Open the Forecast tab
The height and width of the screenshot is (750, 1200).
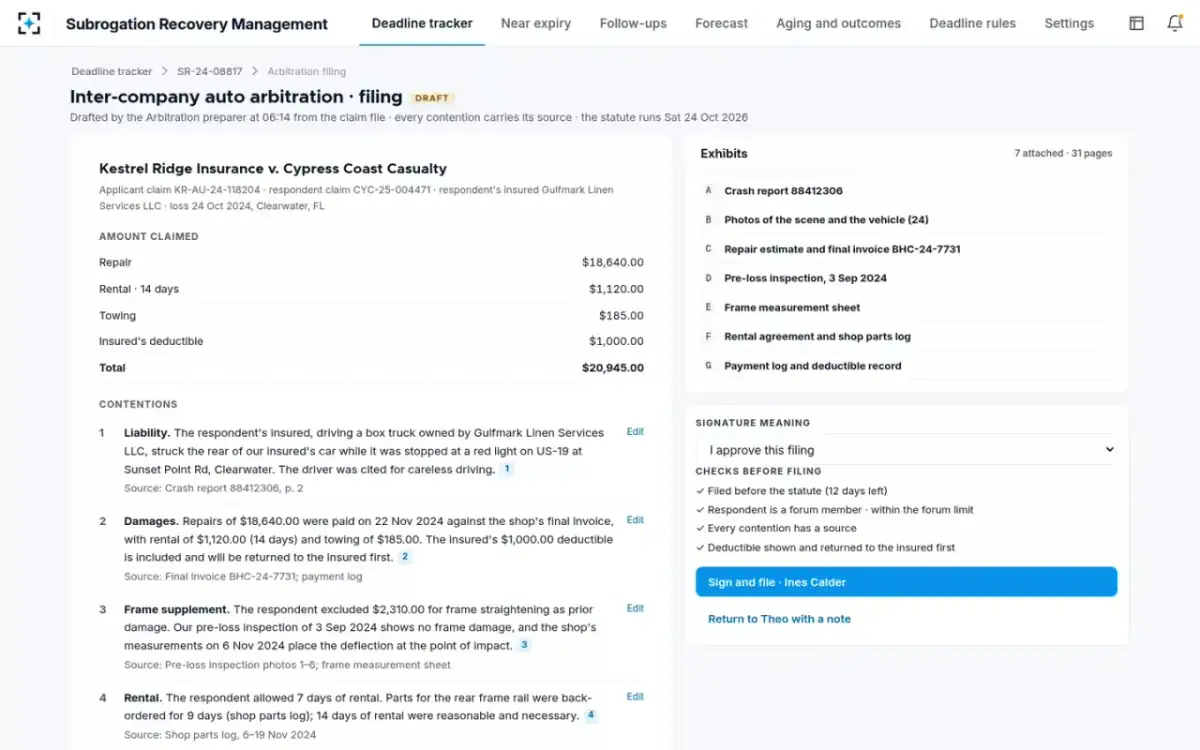pyautogui.click(x=721, y=23)
